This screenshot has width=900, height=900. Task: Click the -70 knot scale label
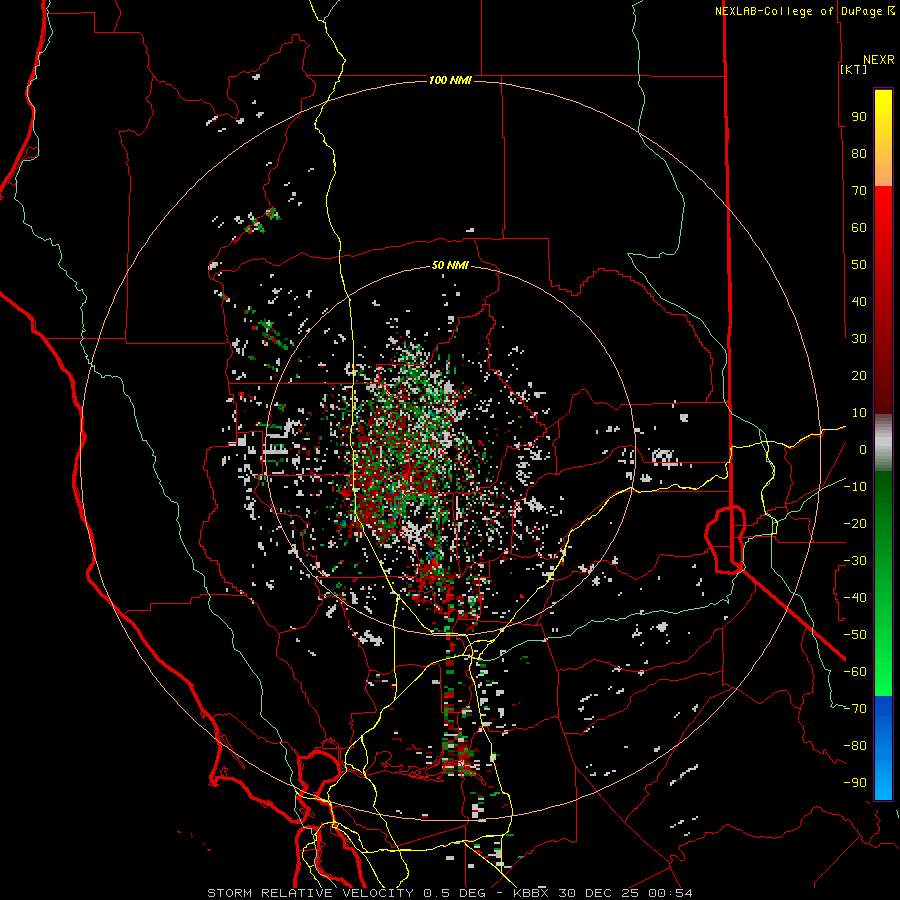tap(855, 709)
